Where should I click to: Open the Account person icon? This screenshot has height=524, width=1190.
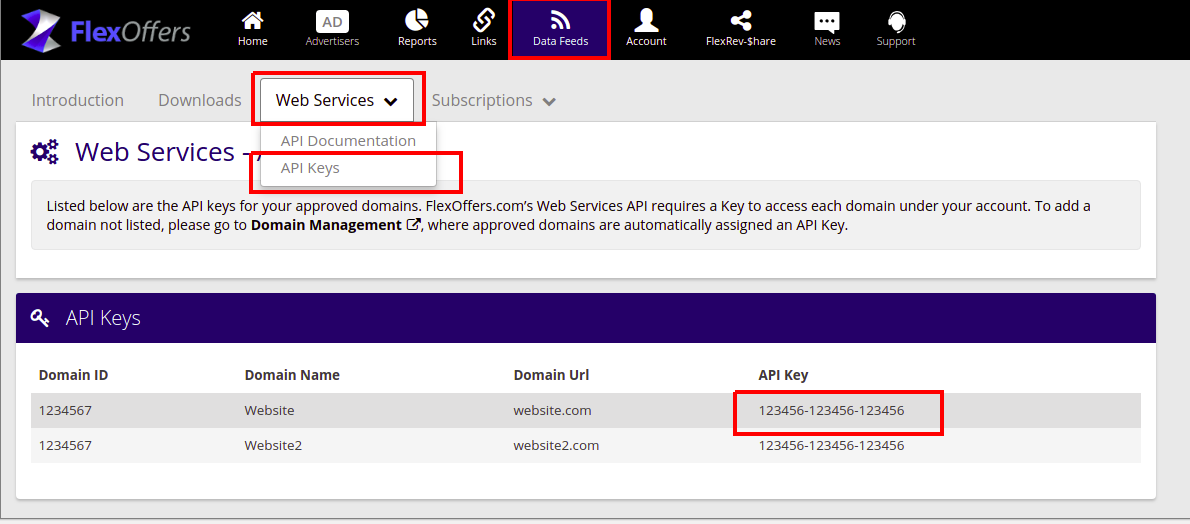(x=646, y=21)
